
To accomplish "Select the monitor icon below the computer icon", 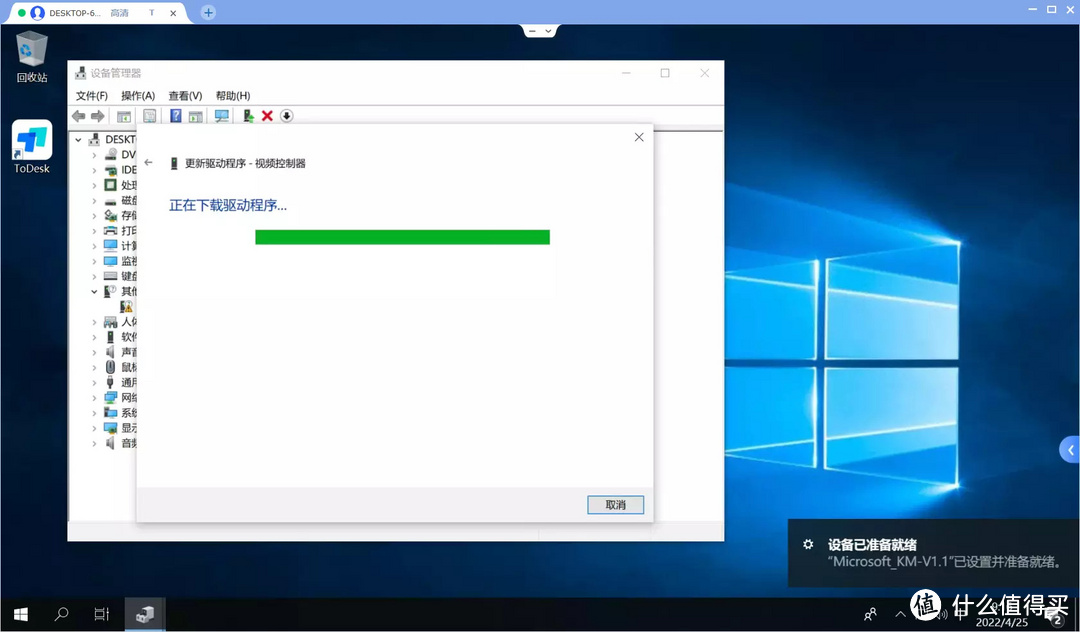I will (x=110, y=260).
